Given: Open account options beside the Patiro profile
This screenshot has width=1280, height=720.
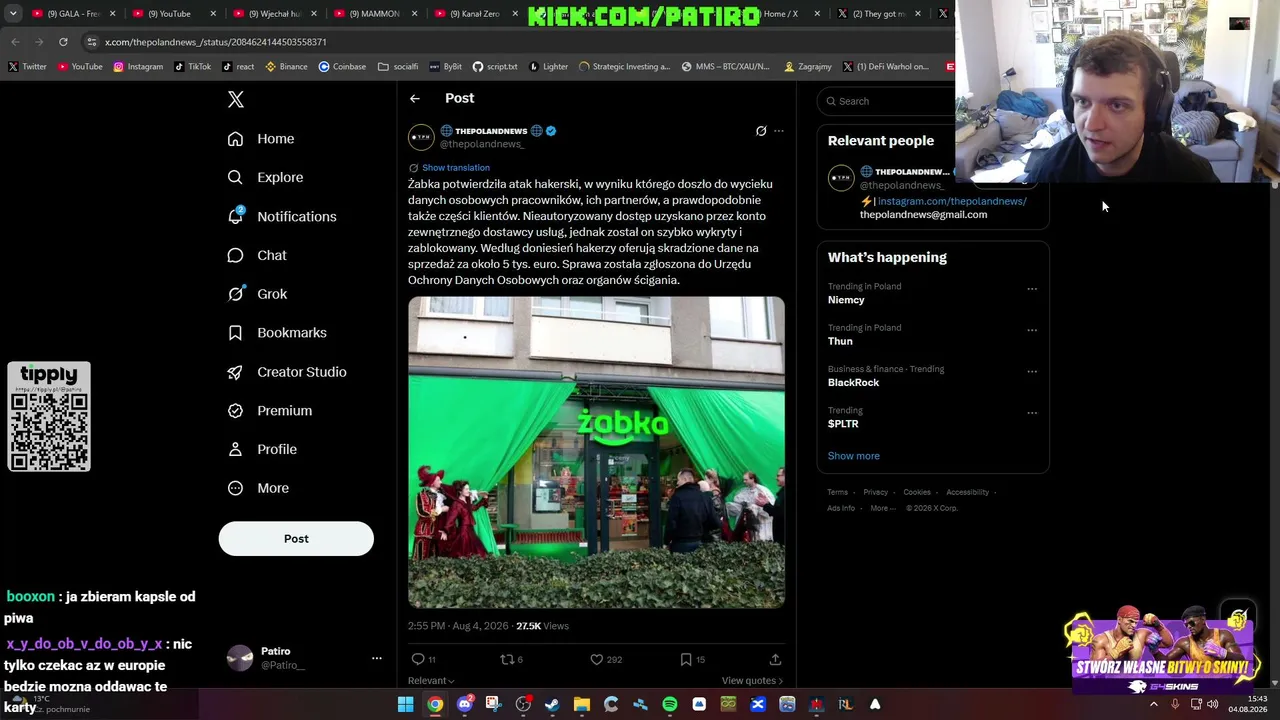Looking at the screenshot, I should (x=377, y=658).
